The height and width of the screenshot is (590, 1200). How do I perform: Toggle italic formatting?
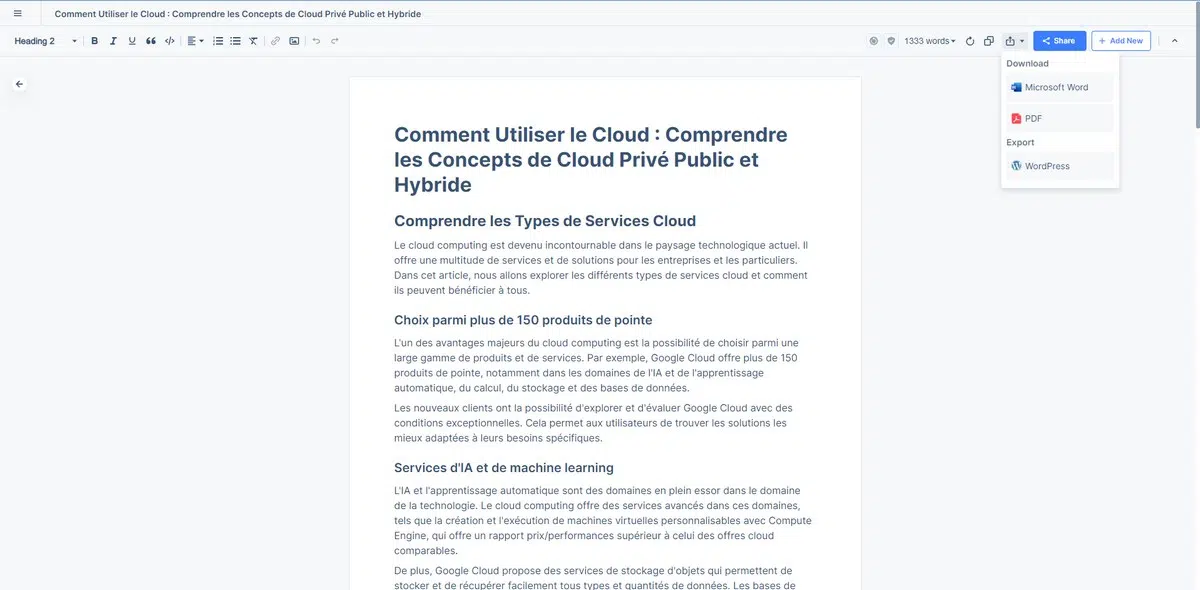tap(113, 41)
